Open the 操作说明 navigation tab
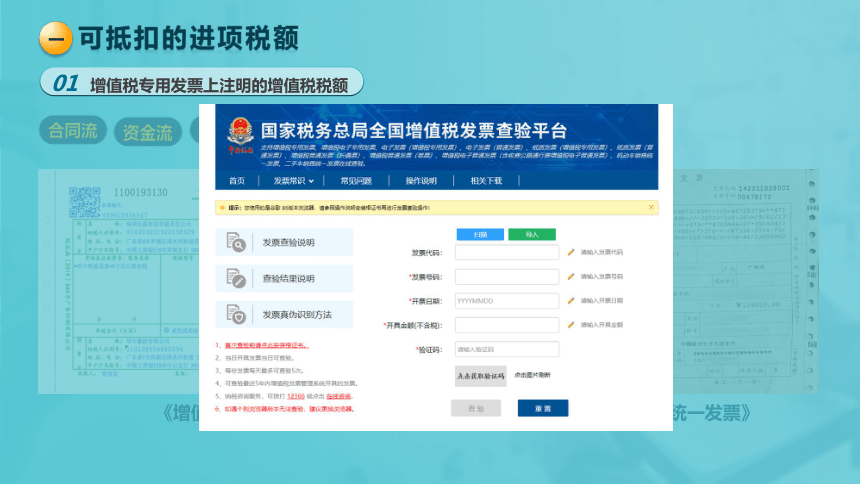This screenshot has height=484, width=860. (x=421, y=181)
